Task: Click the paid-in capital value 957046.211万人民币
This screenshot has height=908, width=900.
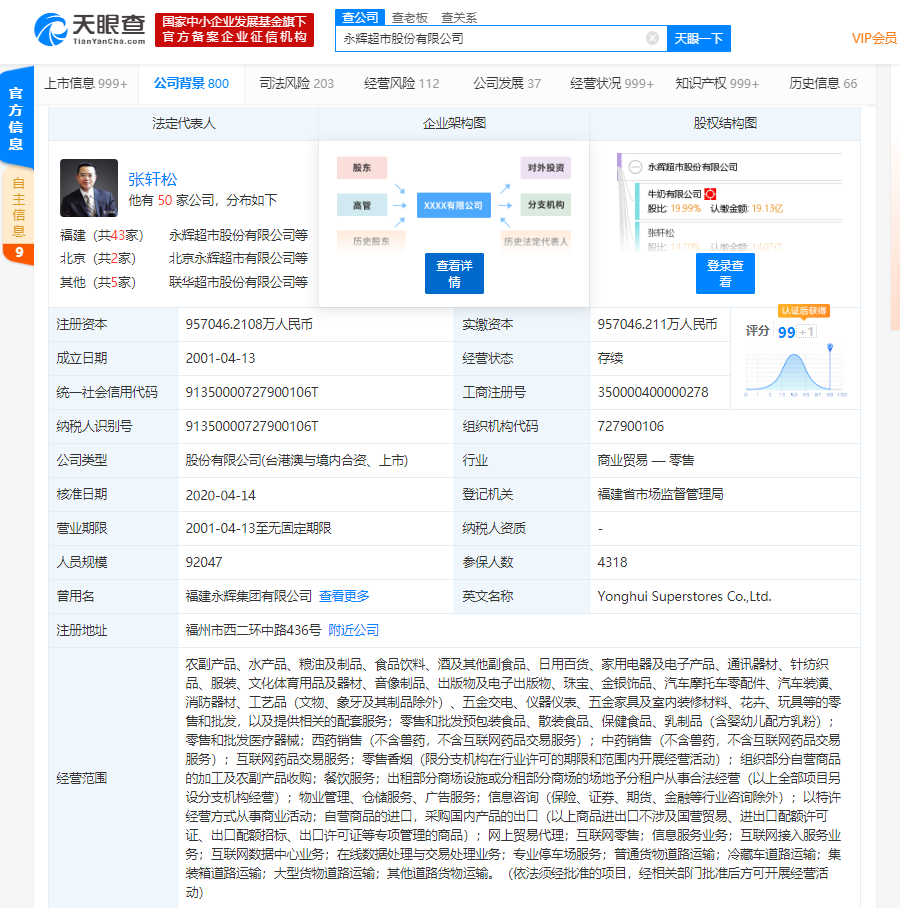Action: 657,324
